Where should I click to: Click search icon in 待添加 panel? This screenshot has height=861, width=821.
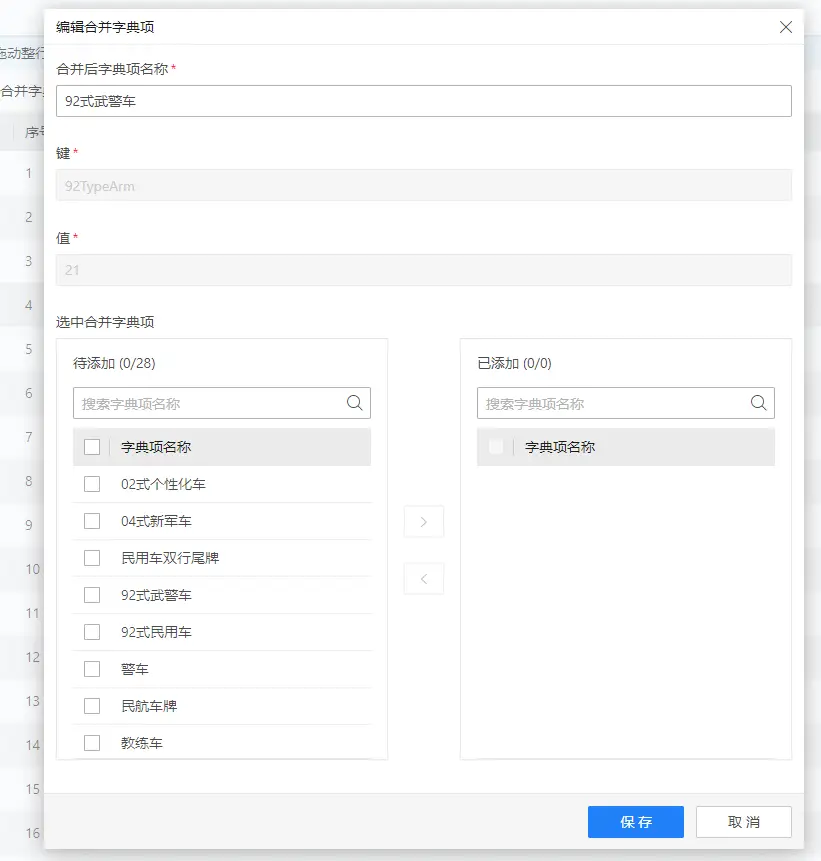point(355,403)
